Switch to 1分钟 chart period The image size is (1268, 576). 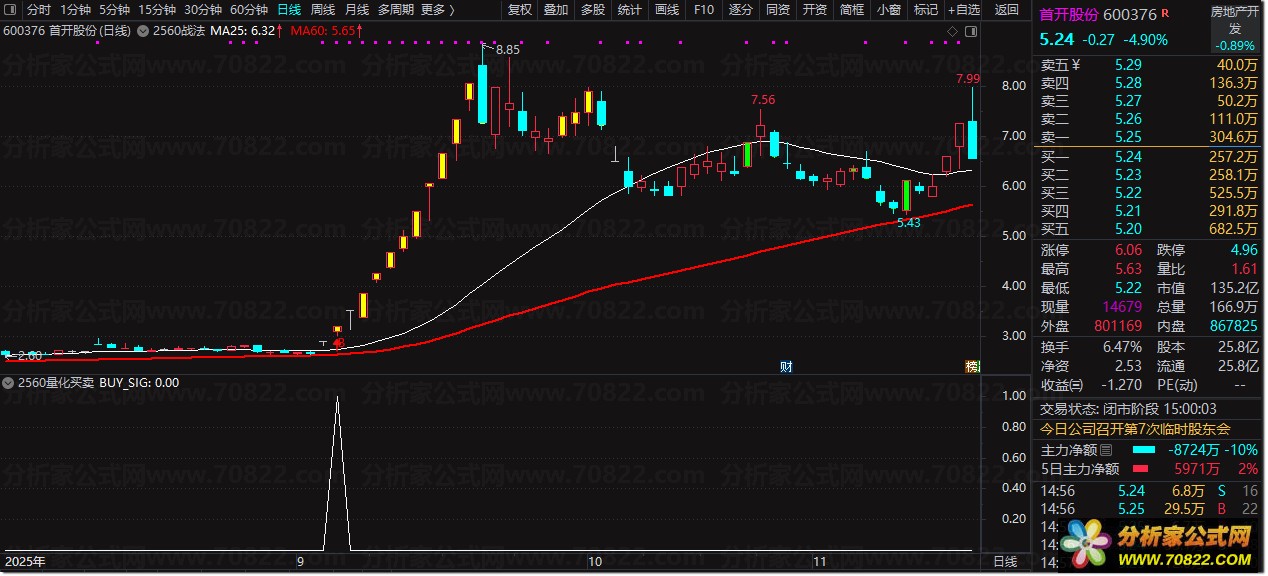tap(75, 10)
